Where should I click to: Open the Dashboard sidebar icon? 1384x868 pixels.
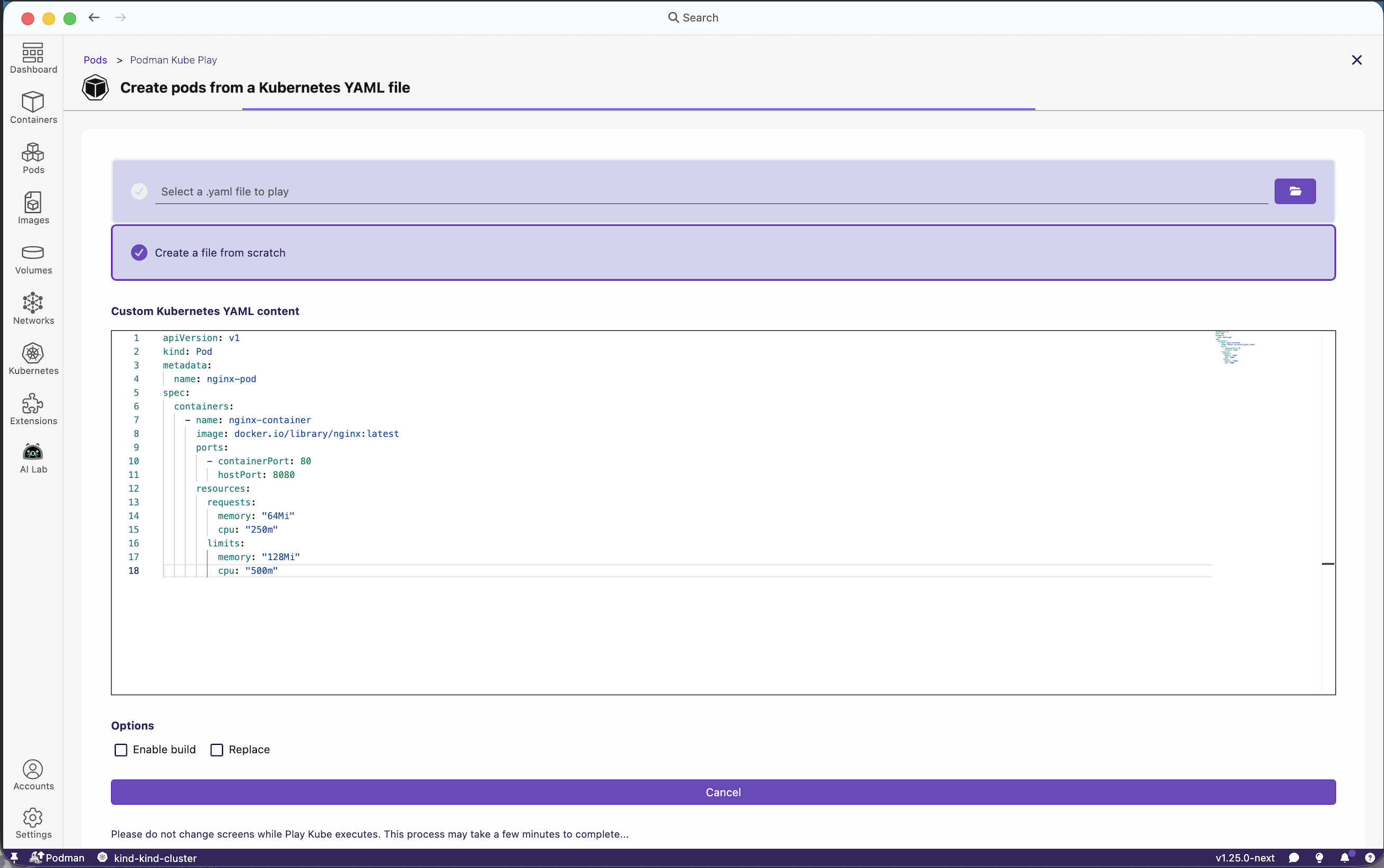(33, 58)
